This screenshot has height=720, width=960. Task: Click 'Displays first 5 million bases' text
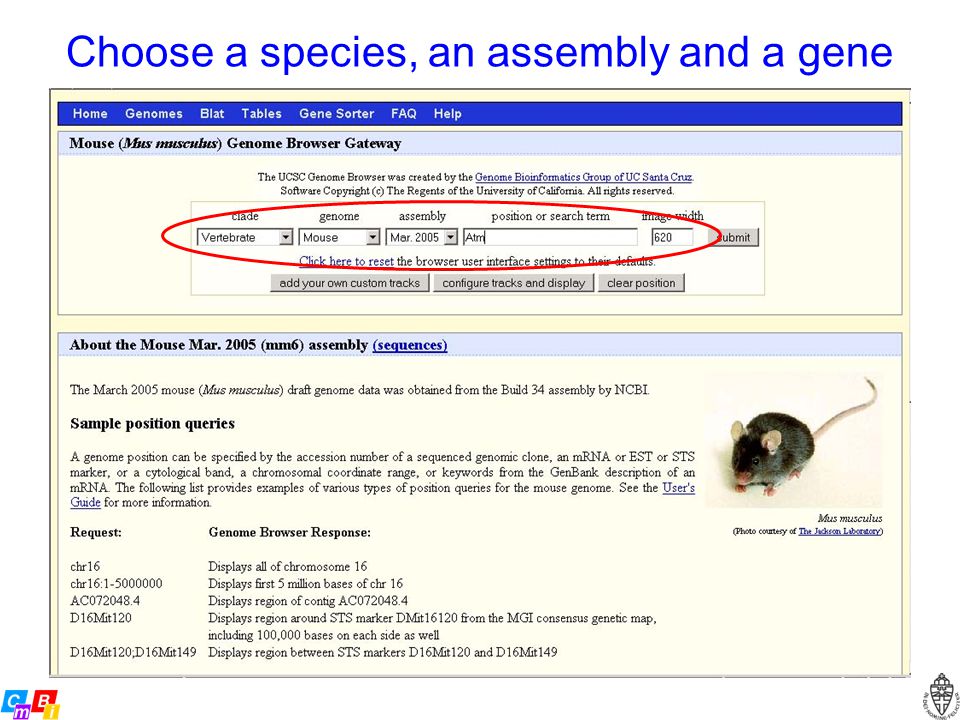pyautogui.click(x=306, y=584)
